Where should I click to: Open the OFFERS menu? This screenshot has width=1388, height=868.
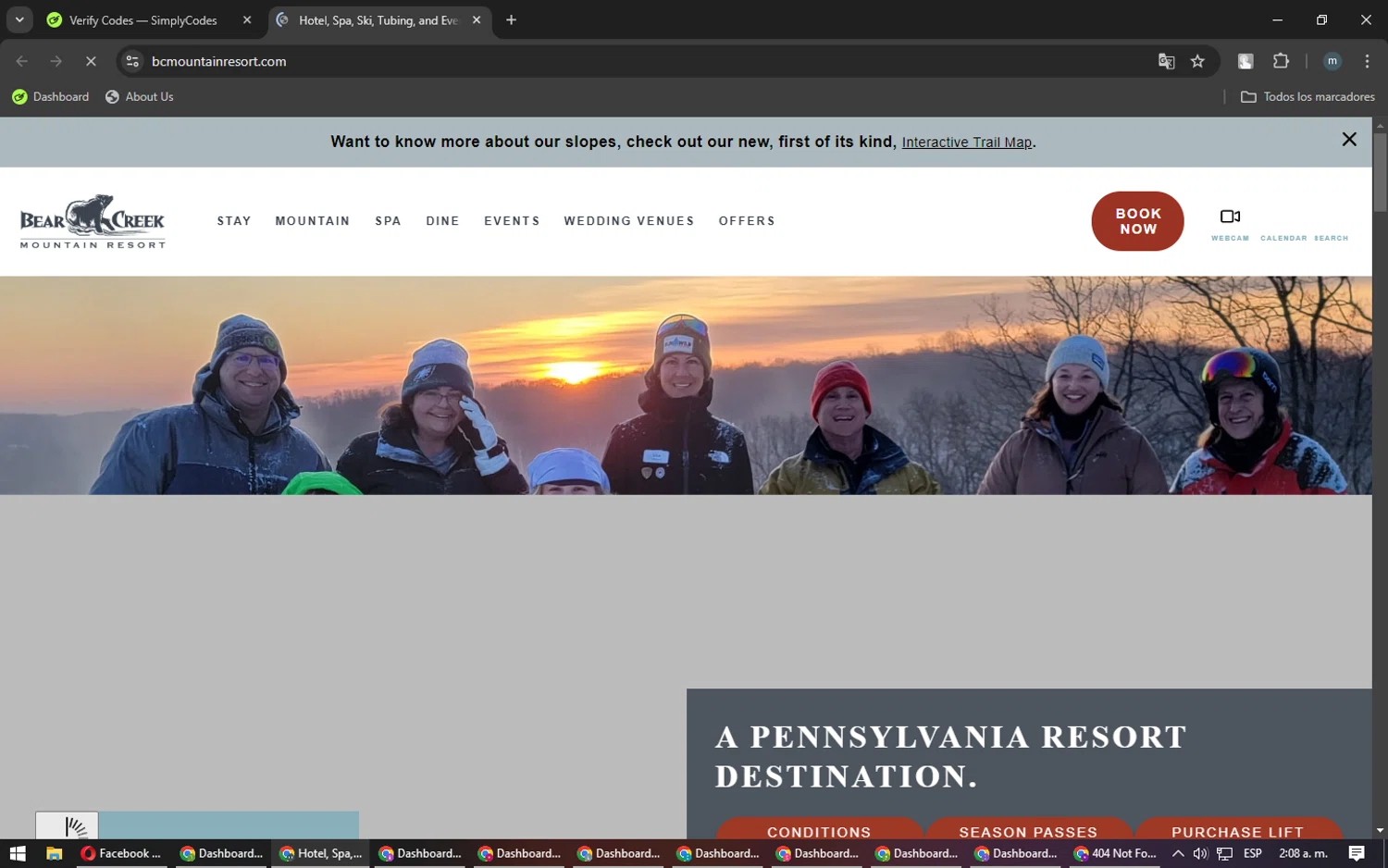[x=747, y=221]
